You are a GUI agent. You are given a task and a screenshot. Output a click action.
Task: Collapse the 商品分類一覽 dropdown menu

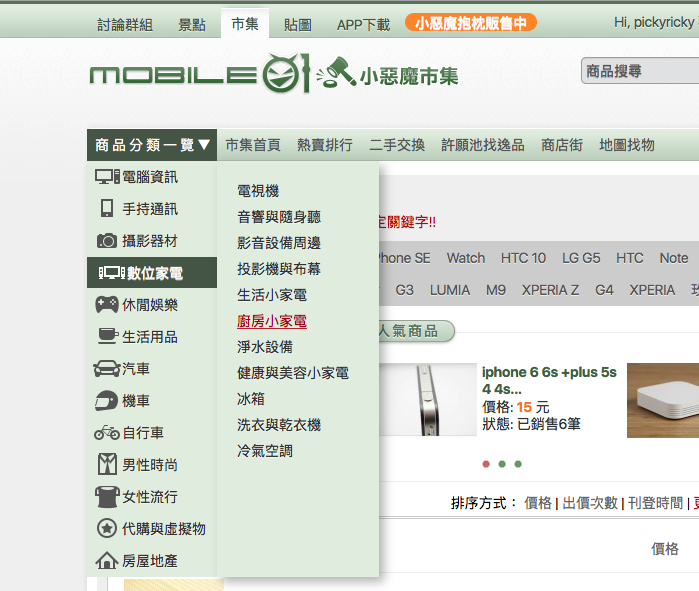click(152, 145)
